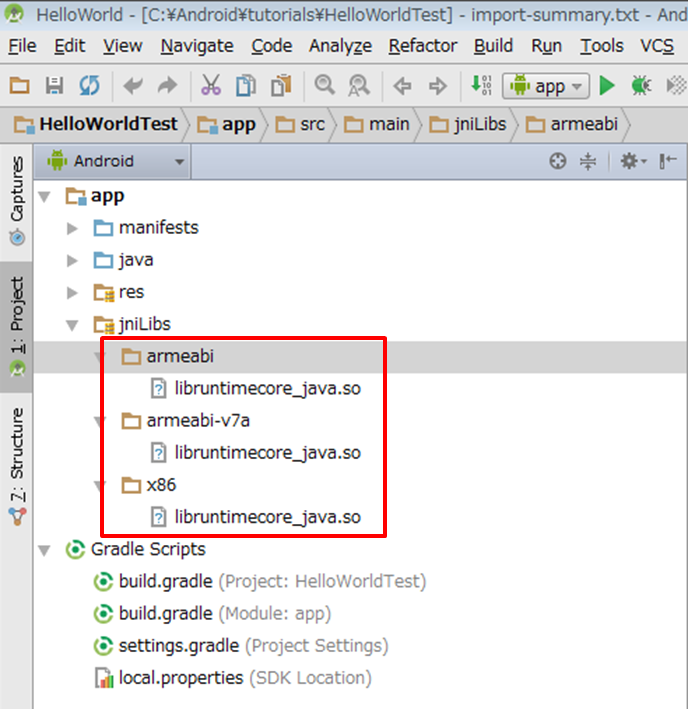Open the VCS menu
This screenshot has height=709, width=688.
tap(657, 46)
